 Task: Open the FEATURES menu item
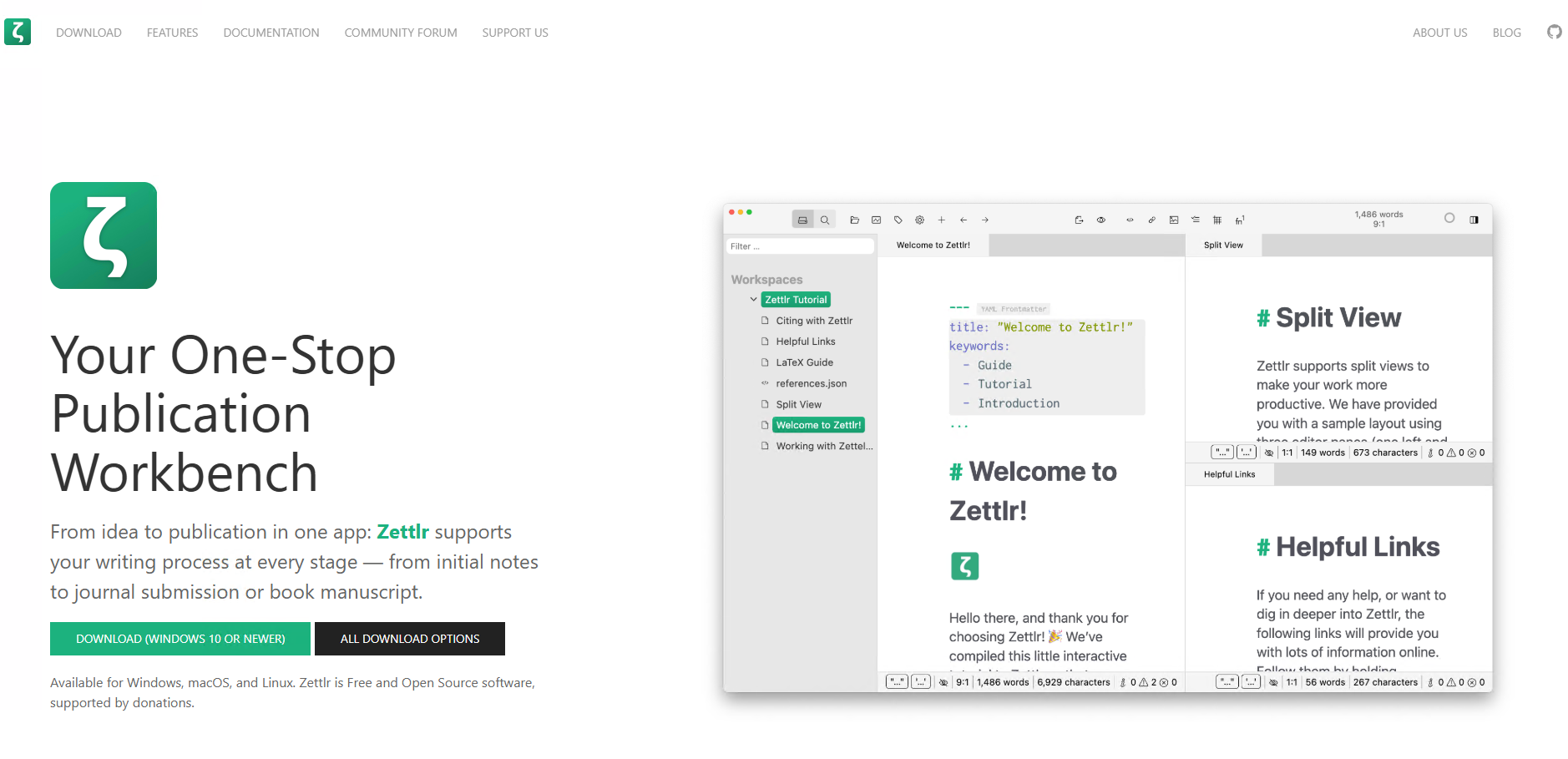[172, 33]
